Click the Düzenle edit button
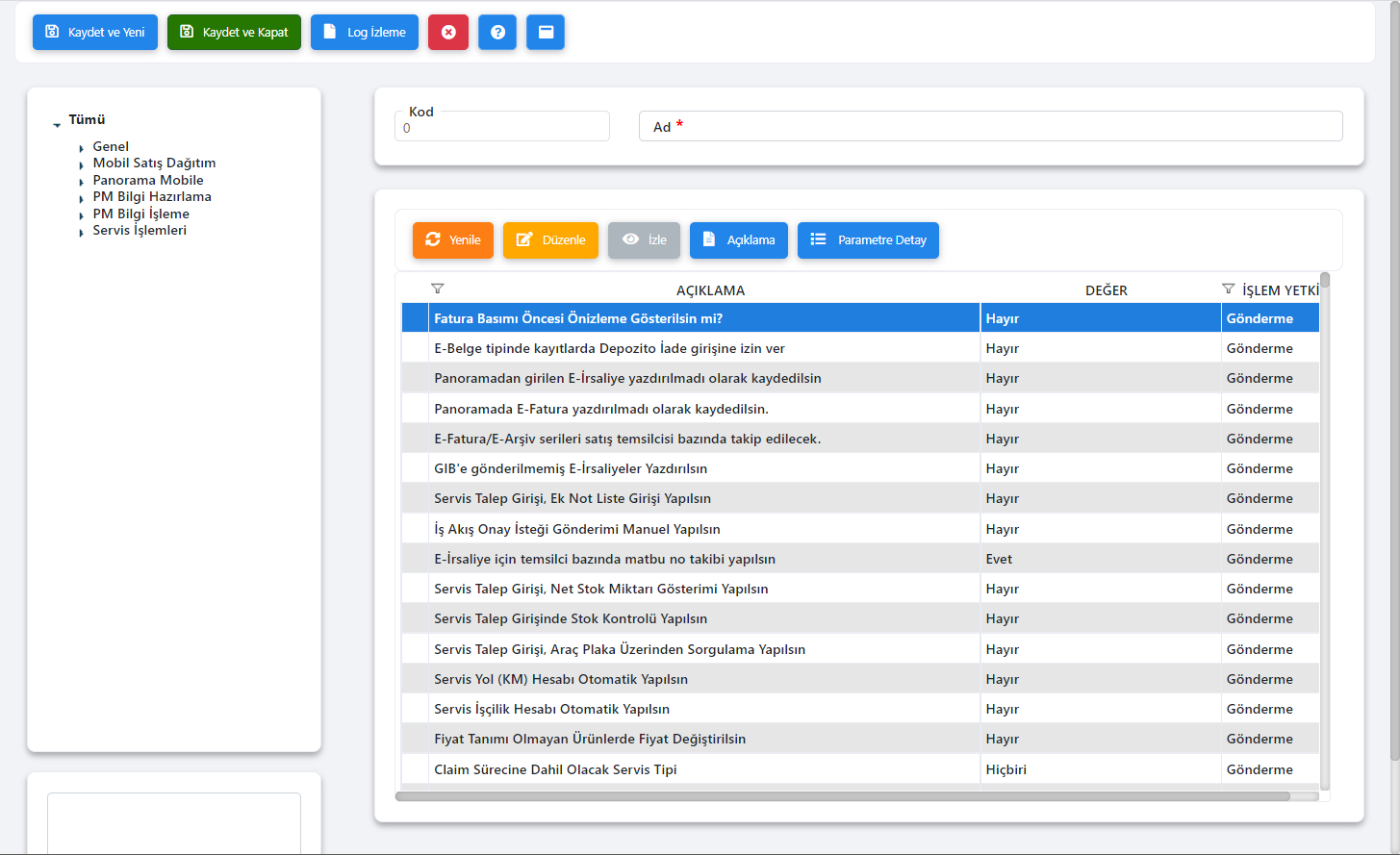The image size is (1400, 855). pyautogui.click(x=550, y=240)
